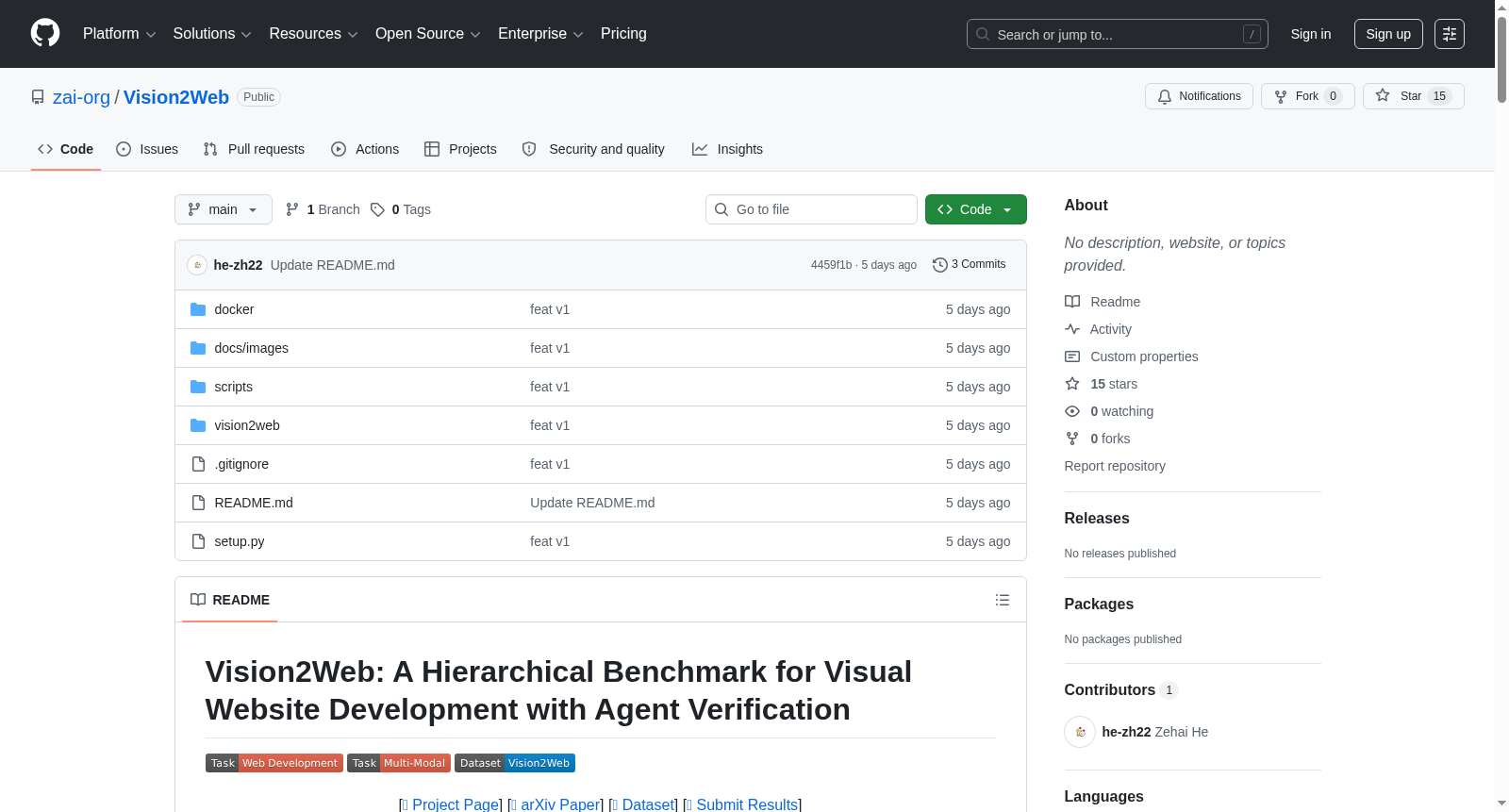Click he-zh22 avatar in commit bar
Image resolution: width=1509 pixels, height=812 pixels.
point(197,265)
